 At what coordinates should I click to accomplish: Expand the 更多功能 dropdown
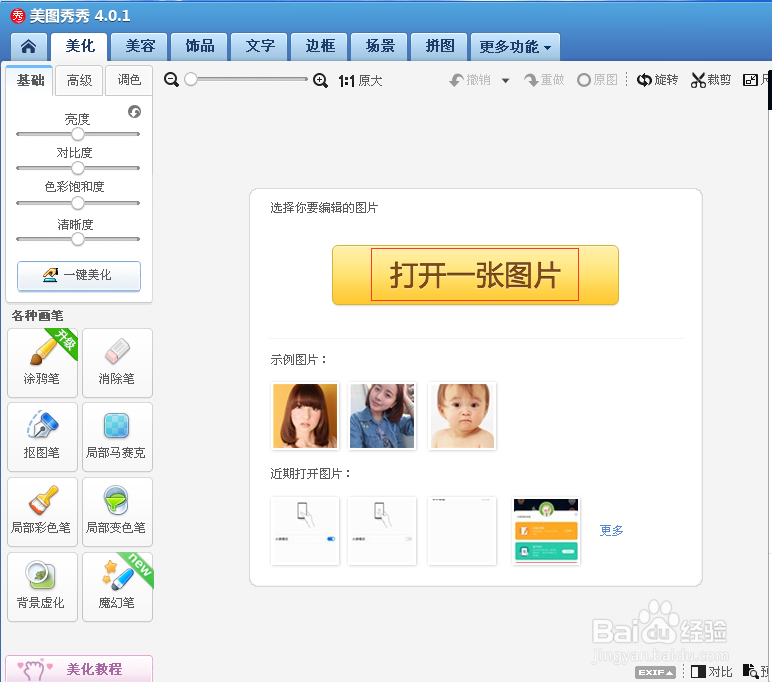coord(515,47)
